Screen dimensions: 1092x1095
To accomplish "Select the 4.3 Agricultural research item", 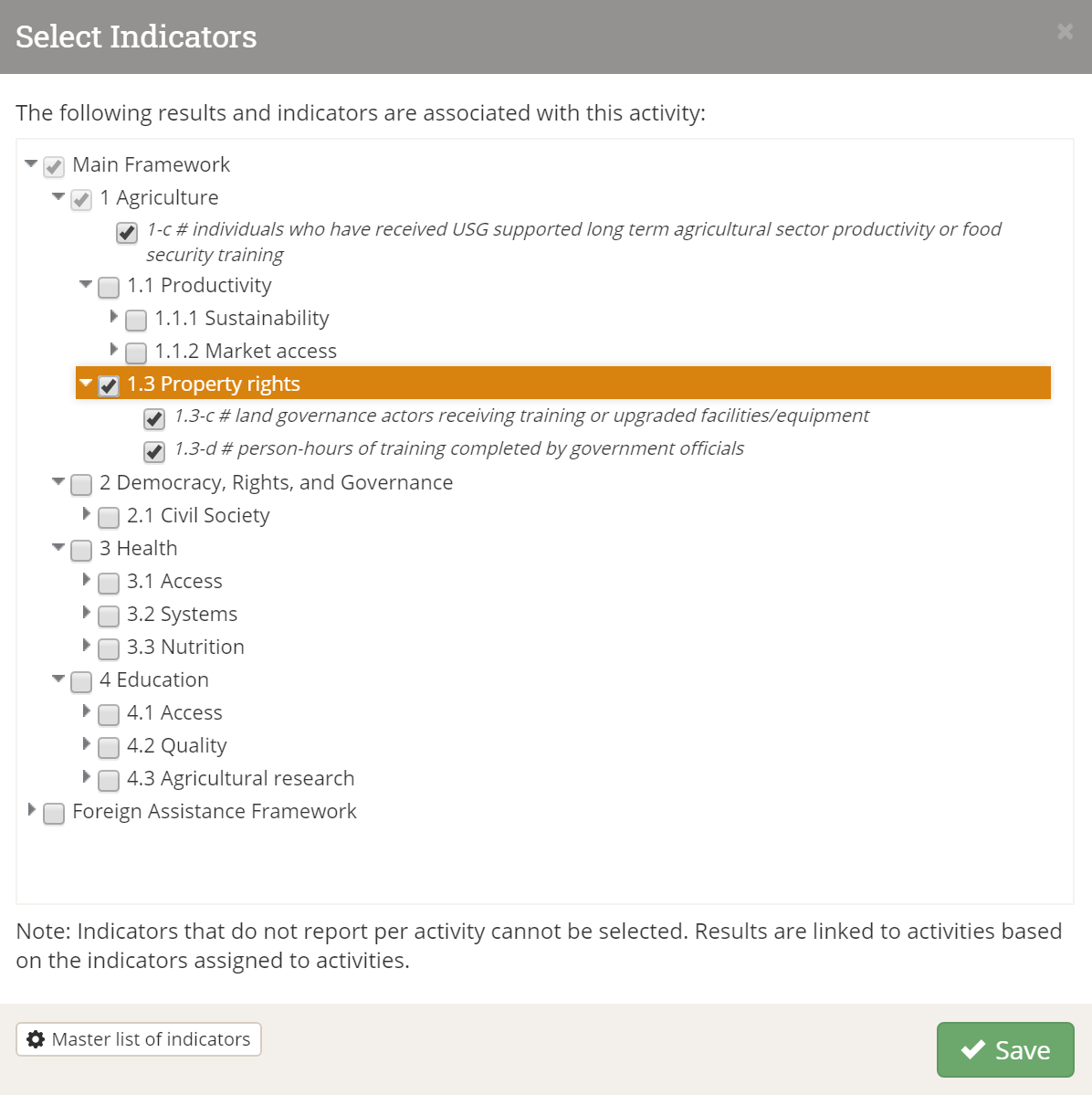I will 240,779.
